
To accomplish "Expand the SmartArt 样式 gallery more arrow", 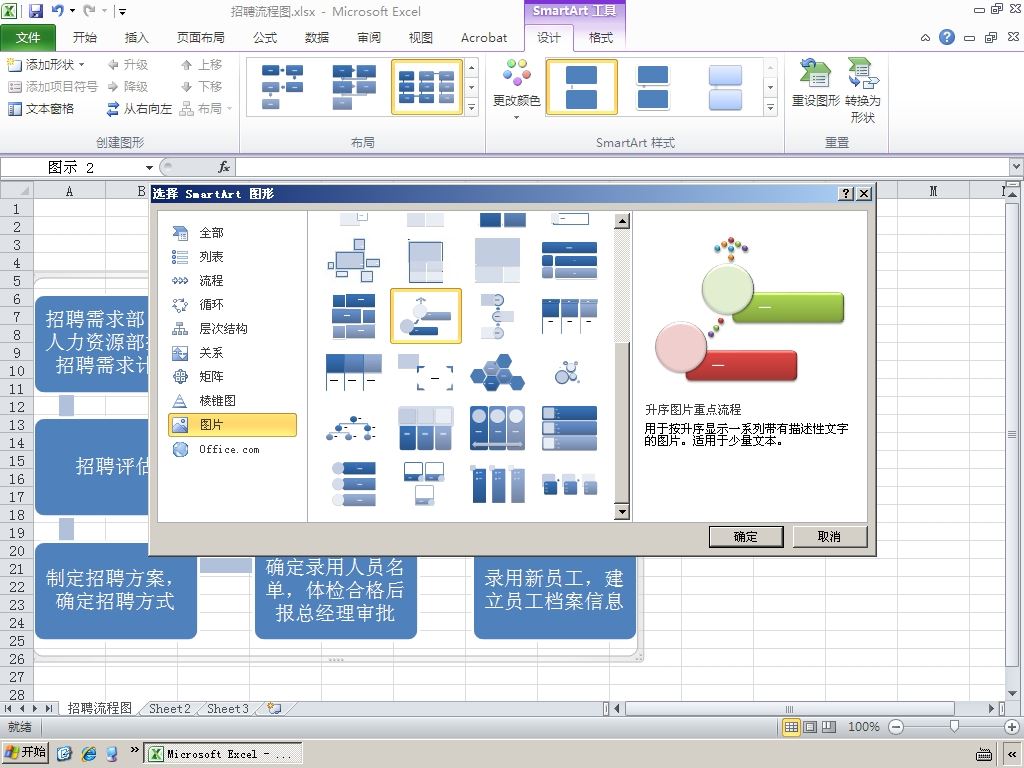I will click(x=771, y=108).
